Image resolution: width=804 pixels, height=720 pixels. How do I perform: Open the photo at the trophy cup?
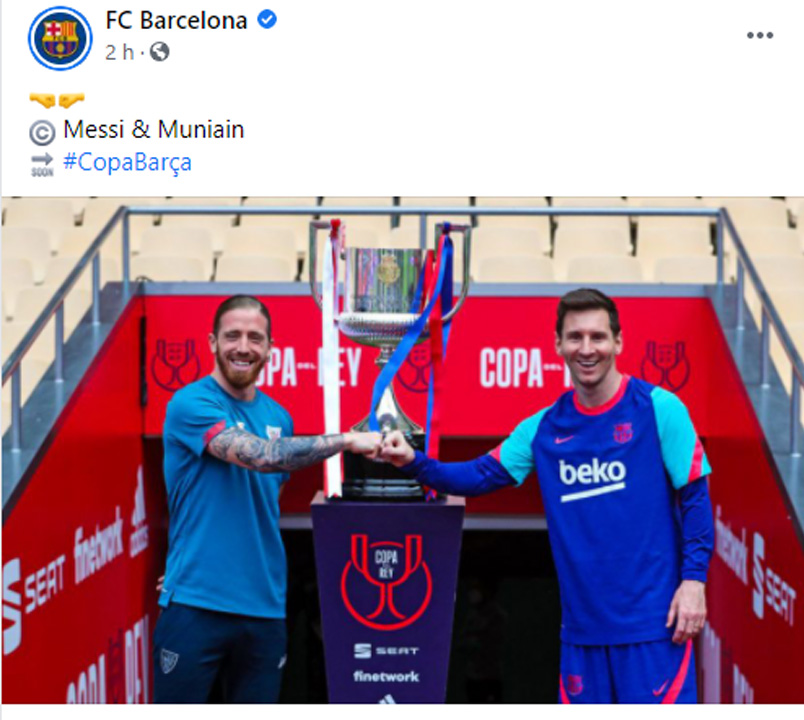coord(389,305)
